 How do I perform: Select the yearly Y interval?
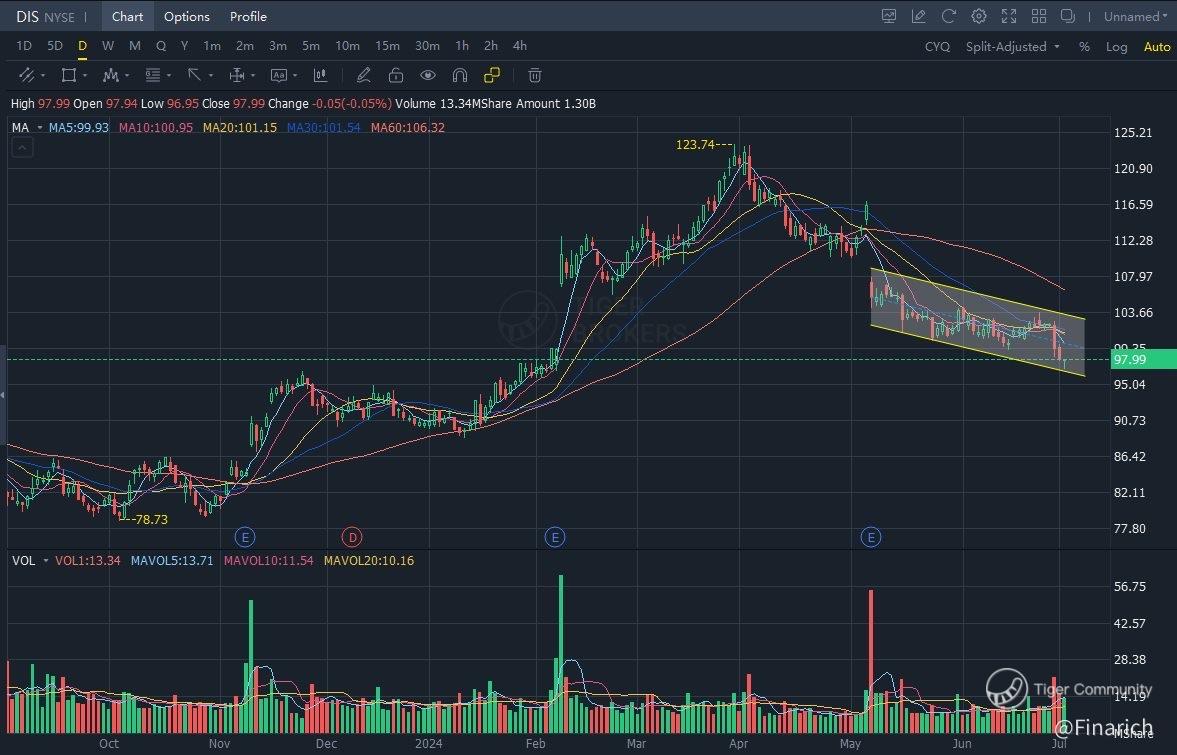pyautogui.click(x=184, y=46)
